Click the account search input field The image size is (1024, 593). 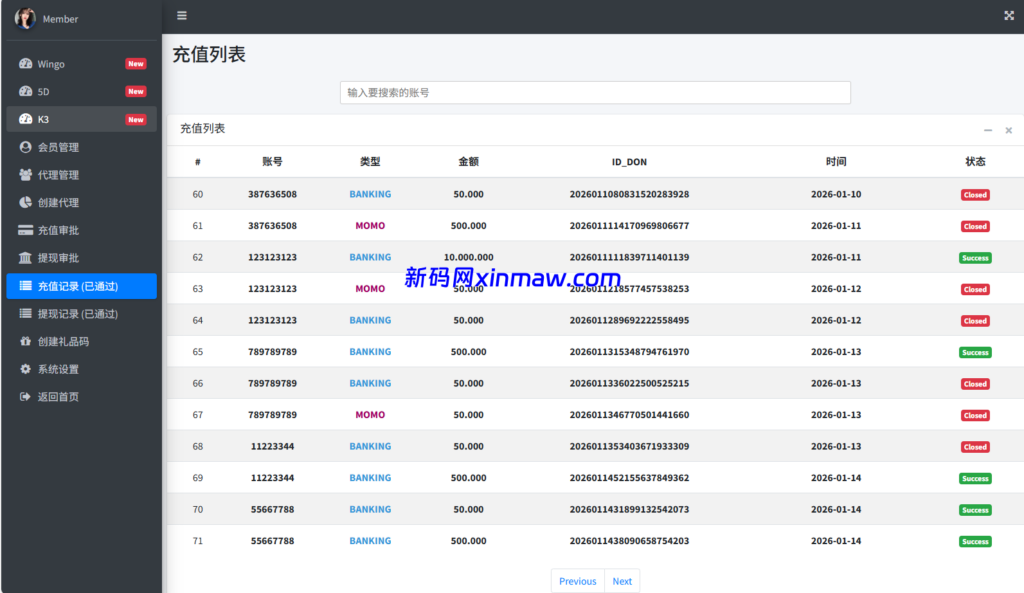coord(593,92)
